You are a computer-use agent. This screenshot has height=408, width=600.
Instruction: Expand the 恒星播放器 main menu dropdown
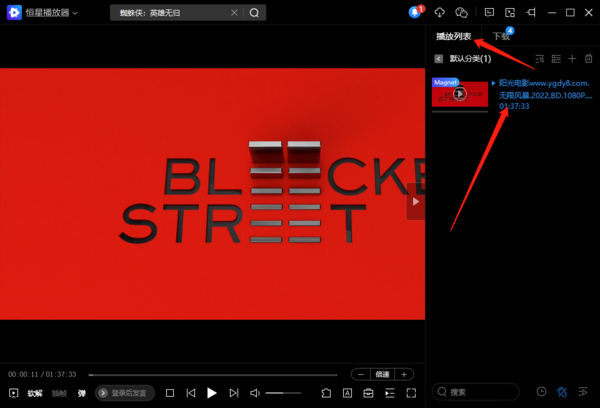point(75,13)
